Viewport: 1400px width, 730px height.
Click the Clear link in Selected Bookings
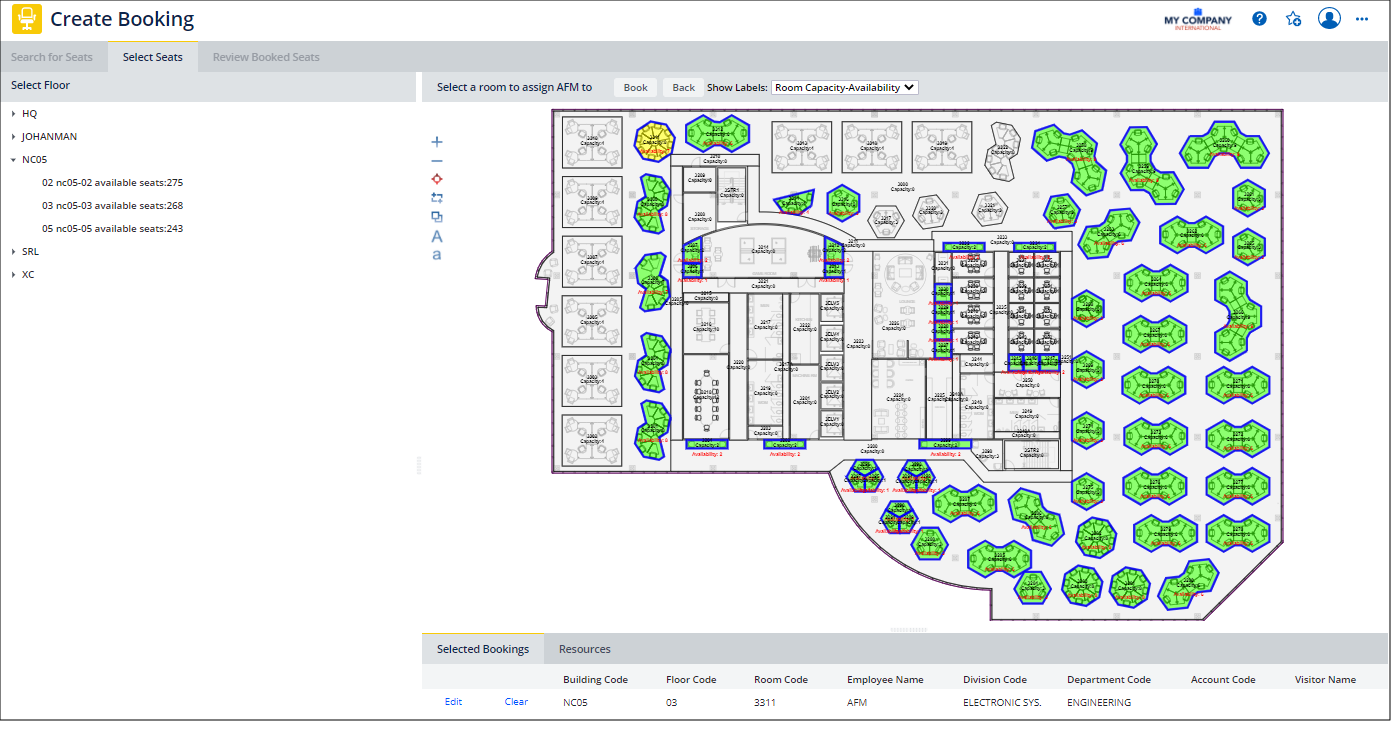pyautogui.click(x=515, y=701)
